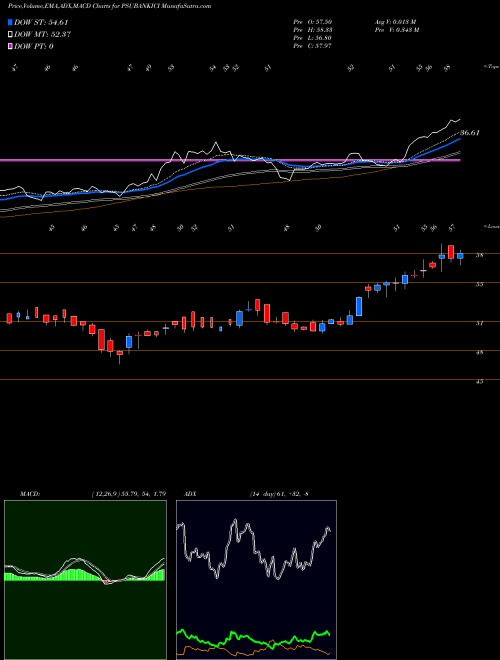The image size is (500, 660).
Task: Select the DOW PT: 0 label
Action: click(34, 46)
